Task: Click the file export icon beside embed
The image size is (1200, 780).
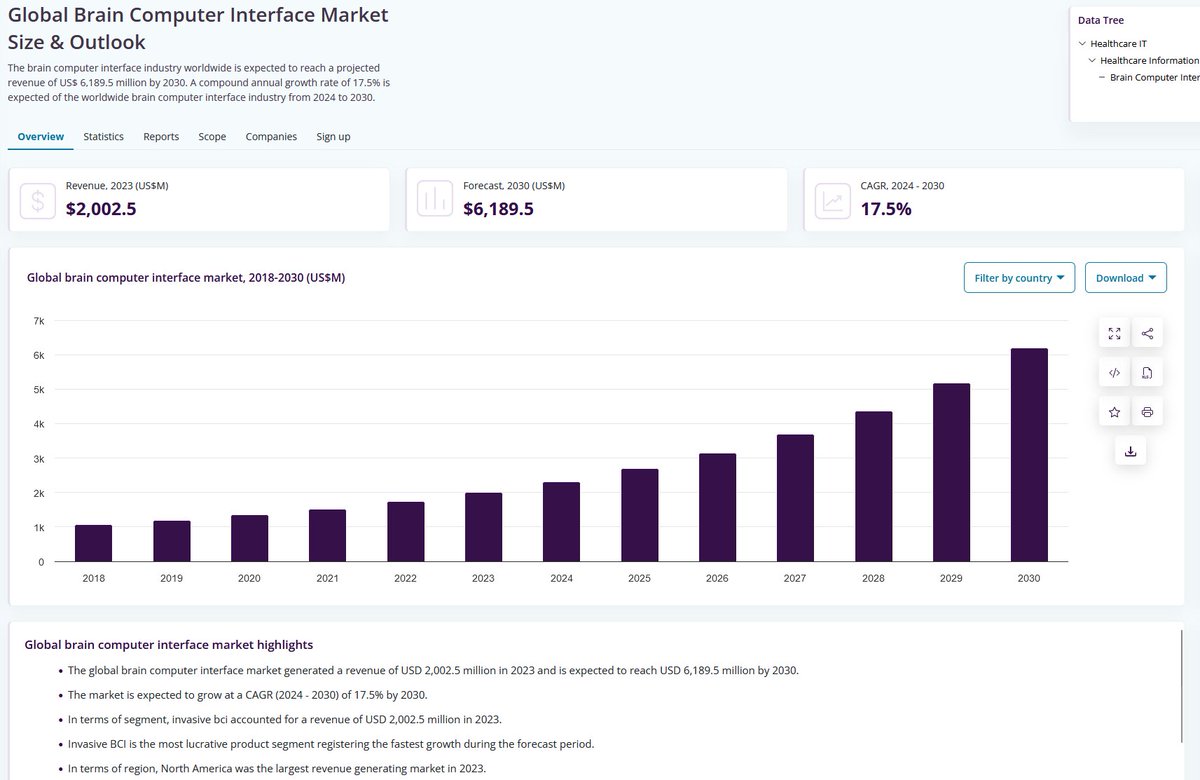Action: 1147,373
